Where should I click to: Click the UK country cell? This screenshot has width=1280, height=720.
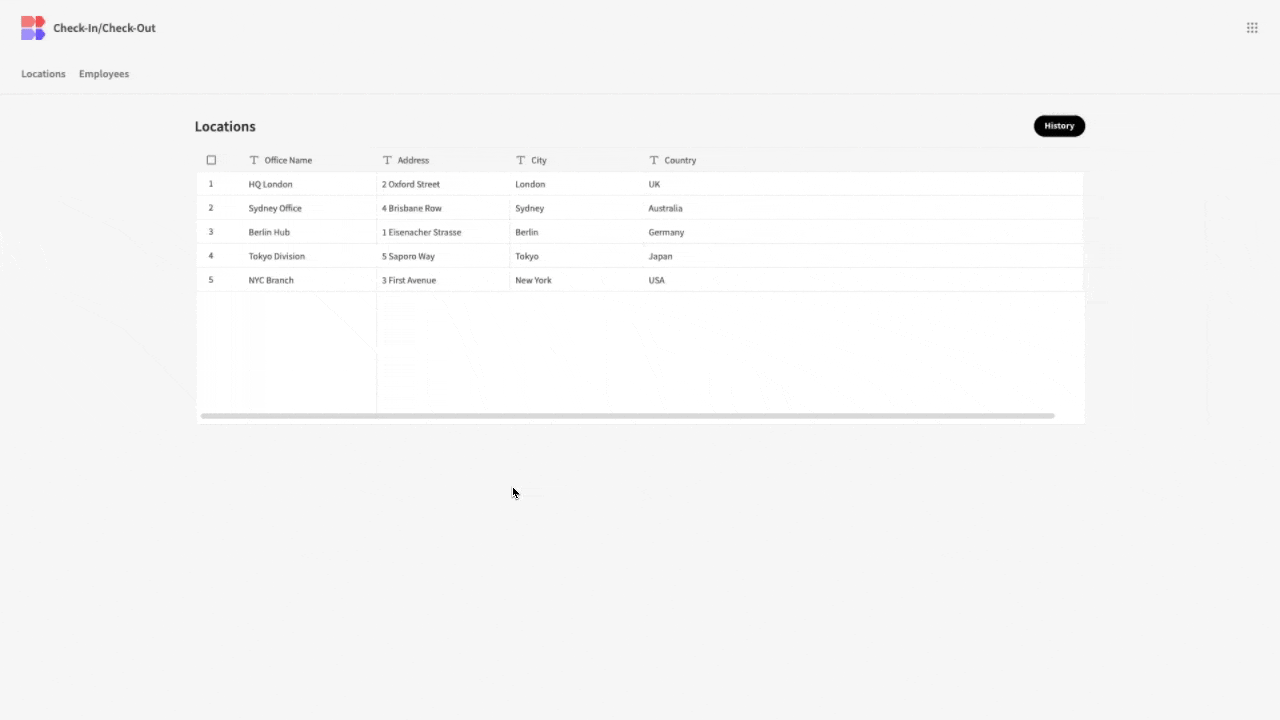tap(709, 184)
